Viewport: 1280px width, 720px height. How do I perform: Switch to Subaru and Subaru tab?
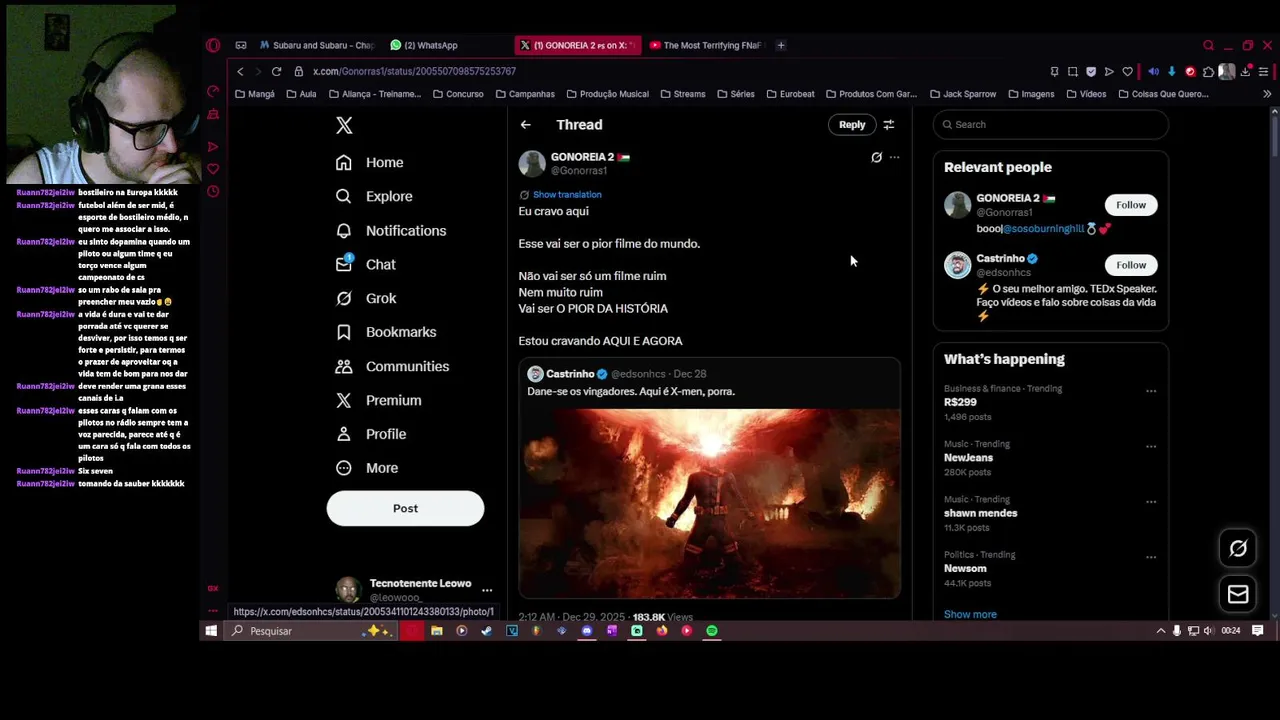tap(316, 45)
